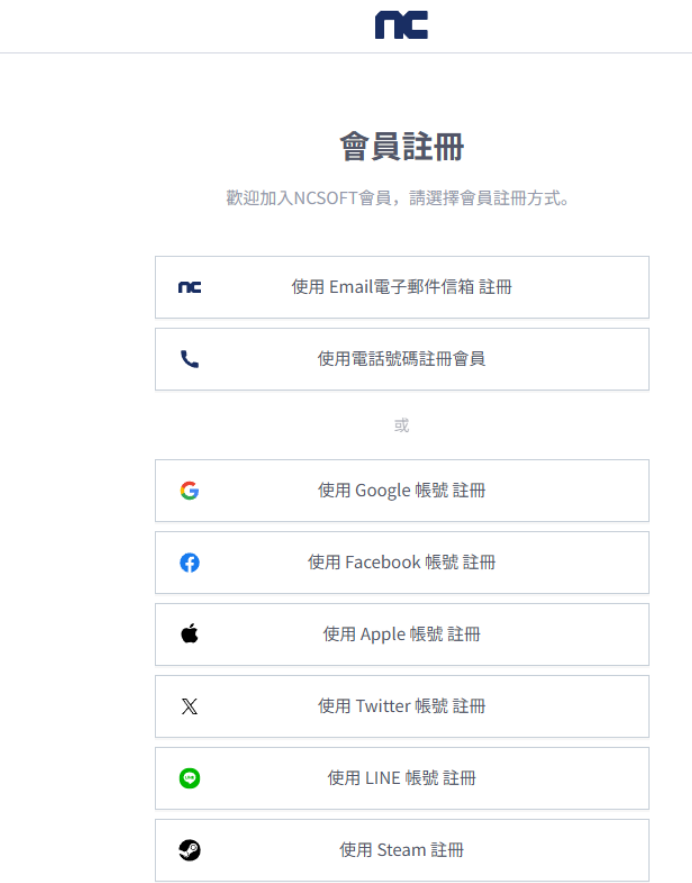Select the NC icon on Email registration button
The height and width of the screenshot is (883, 692).
(x=190, y=286)
